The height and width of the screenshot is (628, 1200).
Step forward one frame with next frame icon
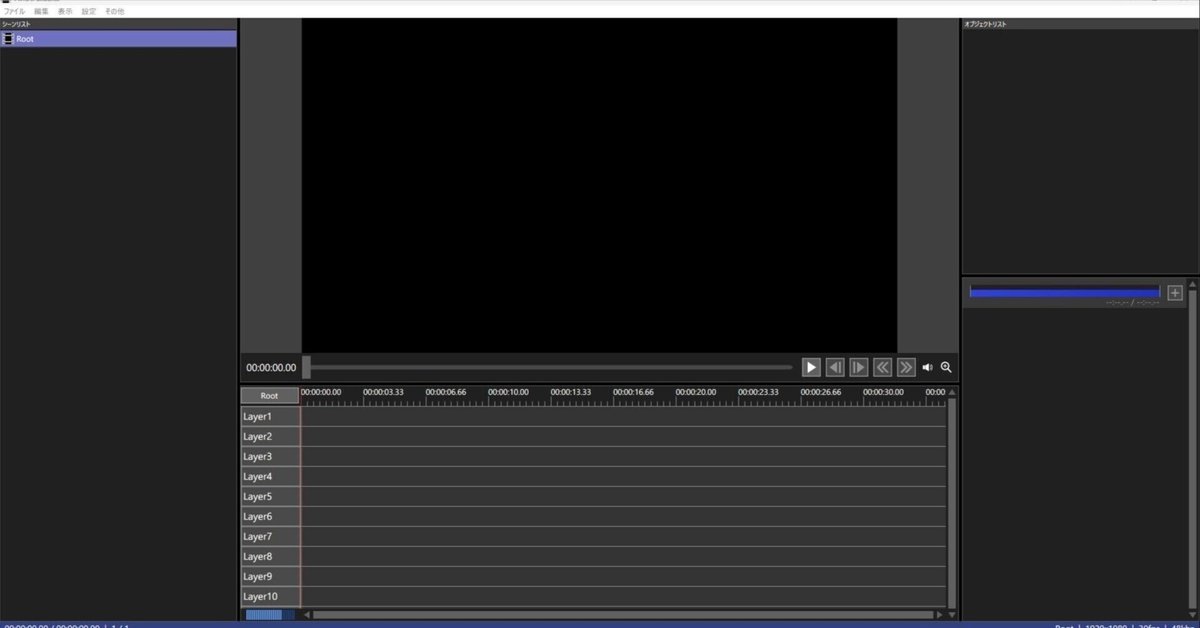click(x=858, y=367)
